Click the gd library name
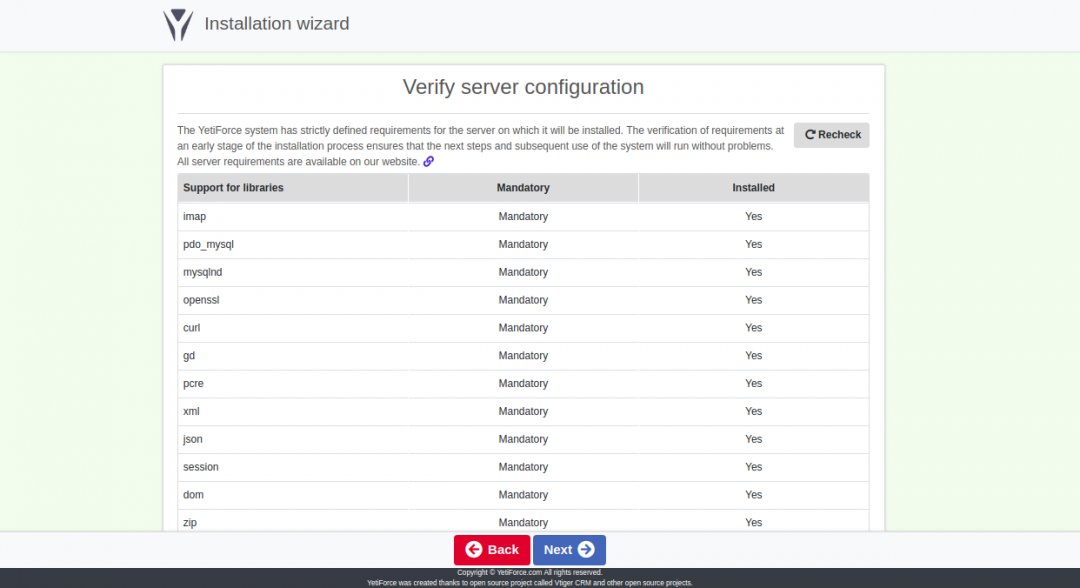This screenshot has width=1080, height=588. pyautogui.click(x=189, y=356)
